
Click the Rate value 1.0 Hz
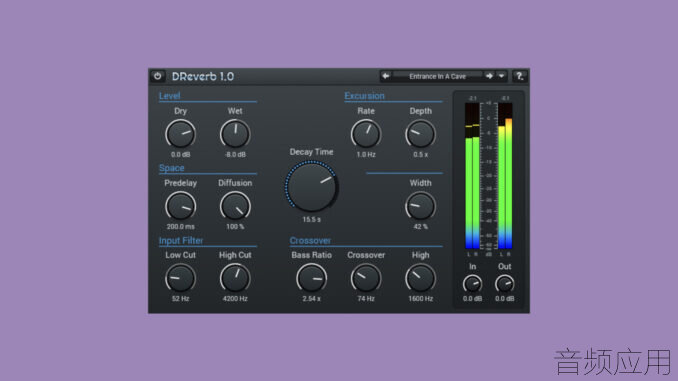pos(366,154)
